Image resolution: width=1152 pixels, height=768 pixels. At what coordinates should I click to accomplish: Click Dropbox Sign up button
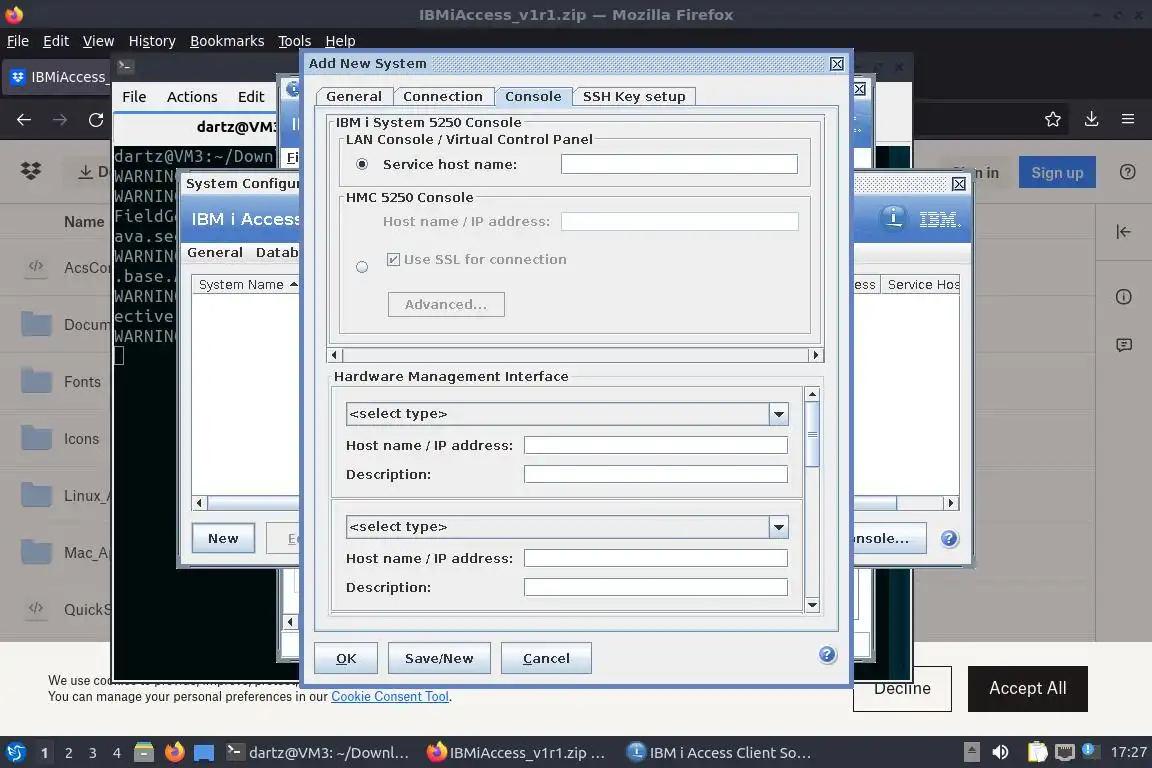(1056, 172)
